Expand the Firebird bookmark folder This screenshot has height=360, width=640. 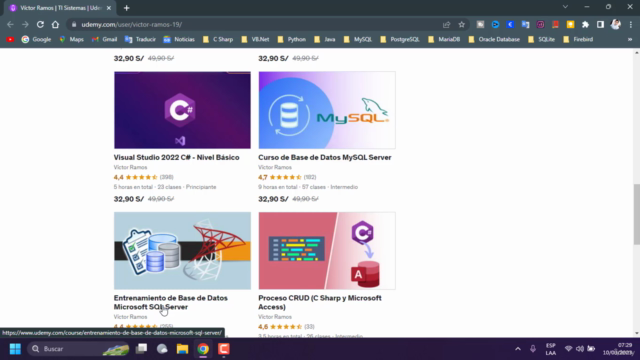578,39
